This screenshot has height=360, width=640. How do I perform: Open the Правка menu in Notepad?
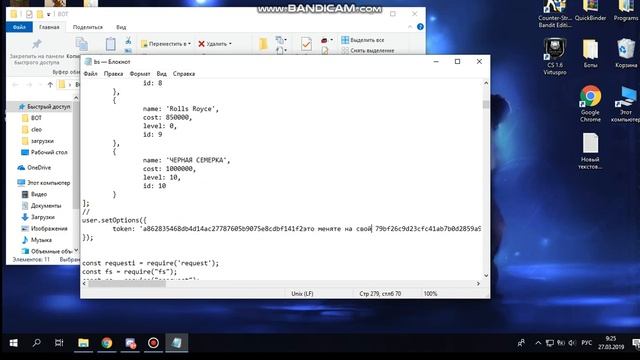pyautogui.click(x=113, y=74)
